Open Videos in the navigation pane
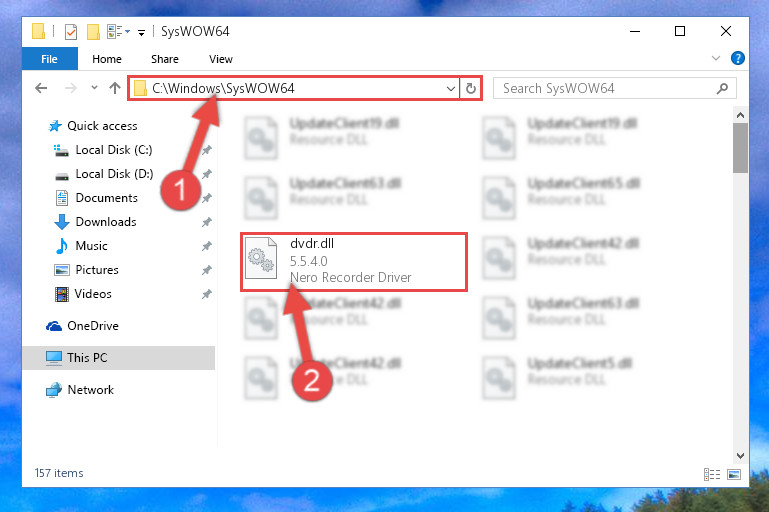769x512 pixels. click(x=93, y=294)
